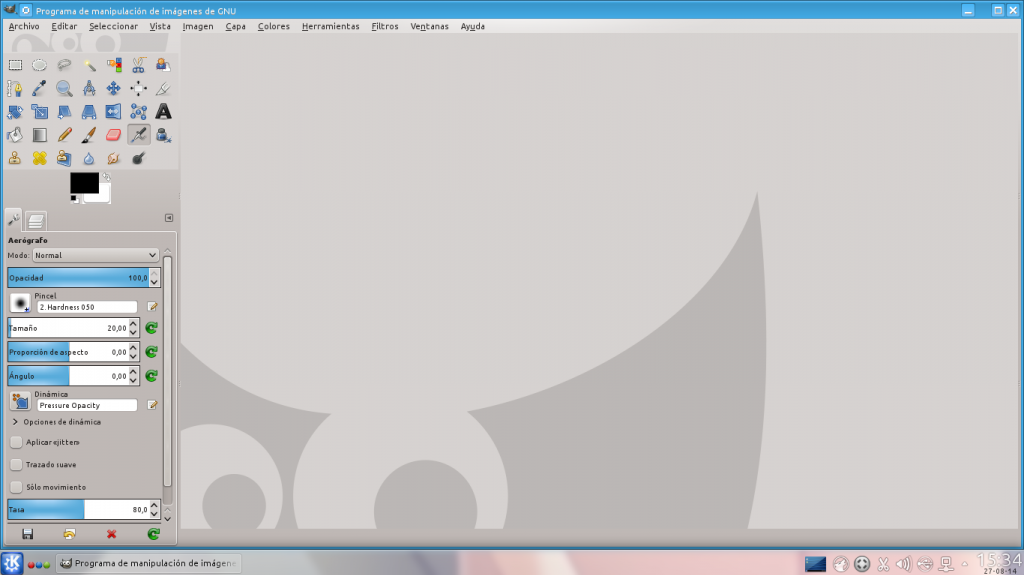Open the brush selector thumbnail
The image size is (1024, 575).
[20, 303]
